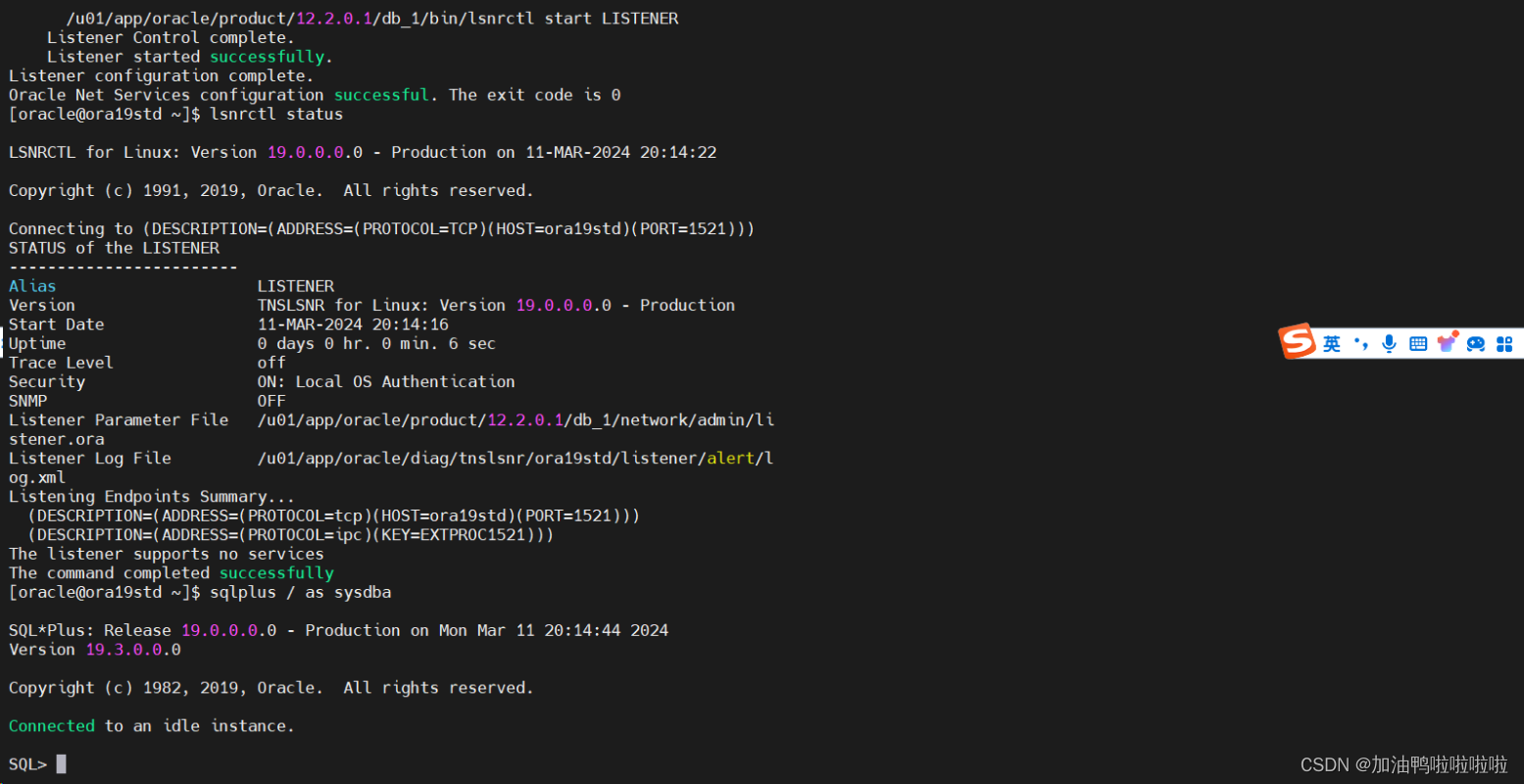Screen dimensions: 1524x784
Task: Click 'The command completed successfully' line
Action: point(172,572)
